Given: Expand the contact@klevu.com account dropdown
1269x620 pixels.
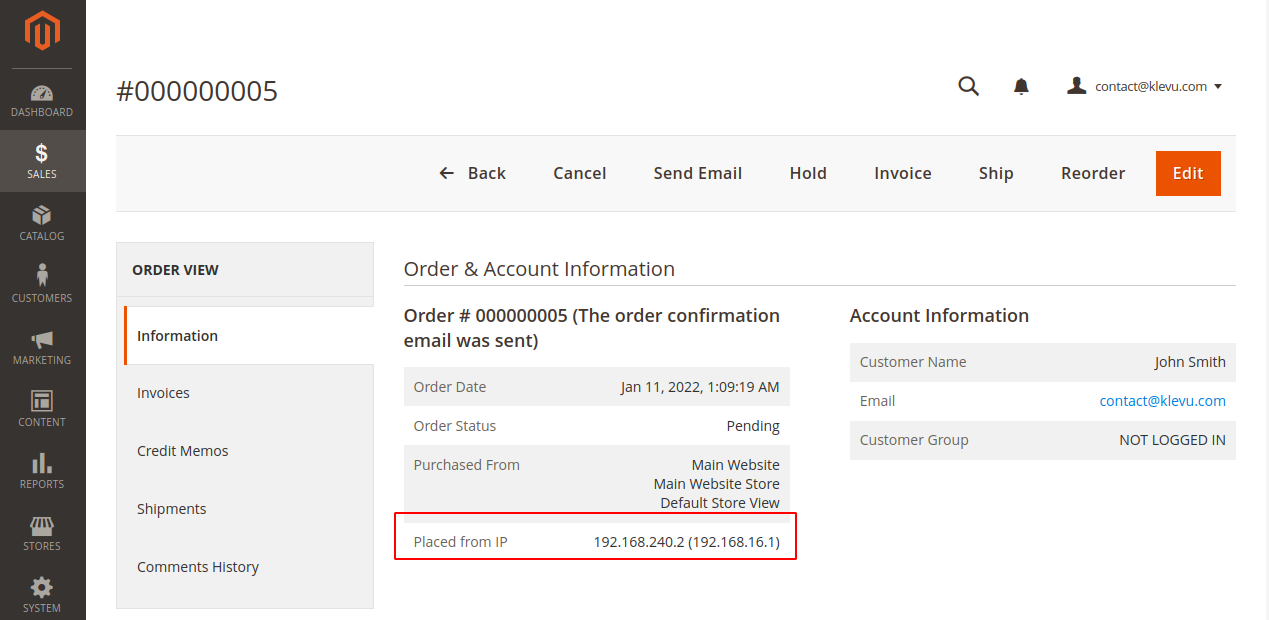Looking at the screenshot, I should (1145, 87).
